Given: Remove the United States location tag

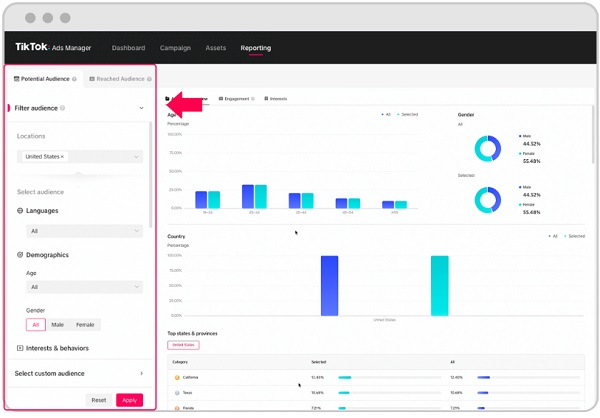Looking at the screenshot, I should pos(62,157).
